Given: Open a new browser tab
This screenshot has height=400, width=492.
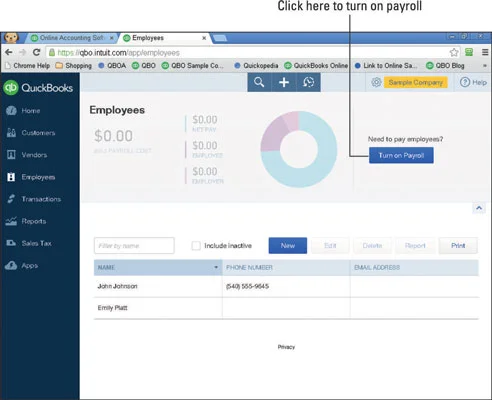Looking at the screenshot, I should click(220, 38).
